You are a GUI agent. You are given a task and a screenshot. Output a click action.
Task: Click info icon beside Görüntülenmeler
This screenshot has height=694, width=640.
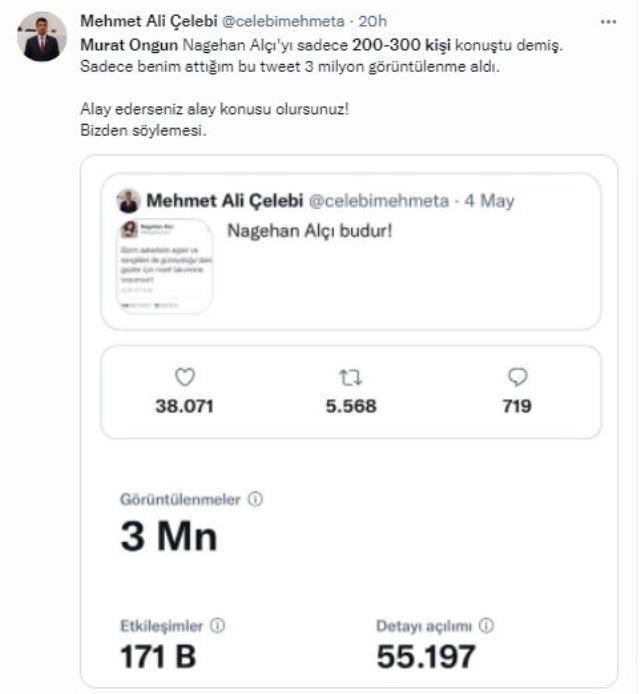[255, 500]
